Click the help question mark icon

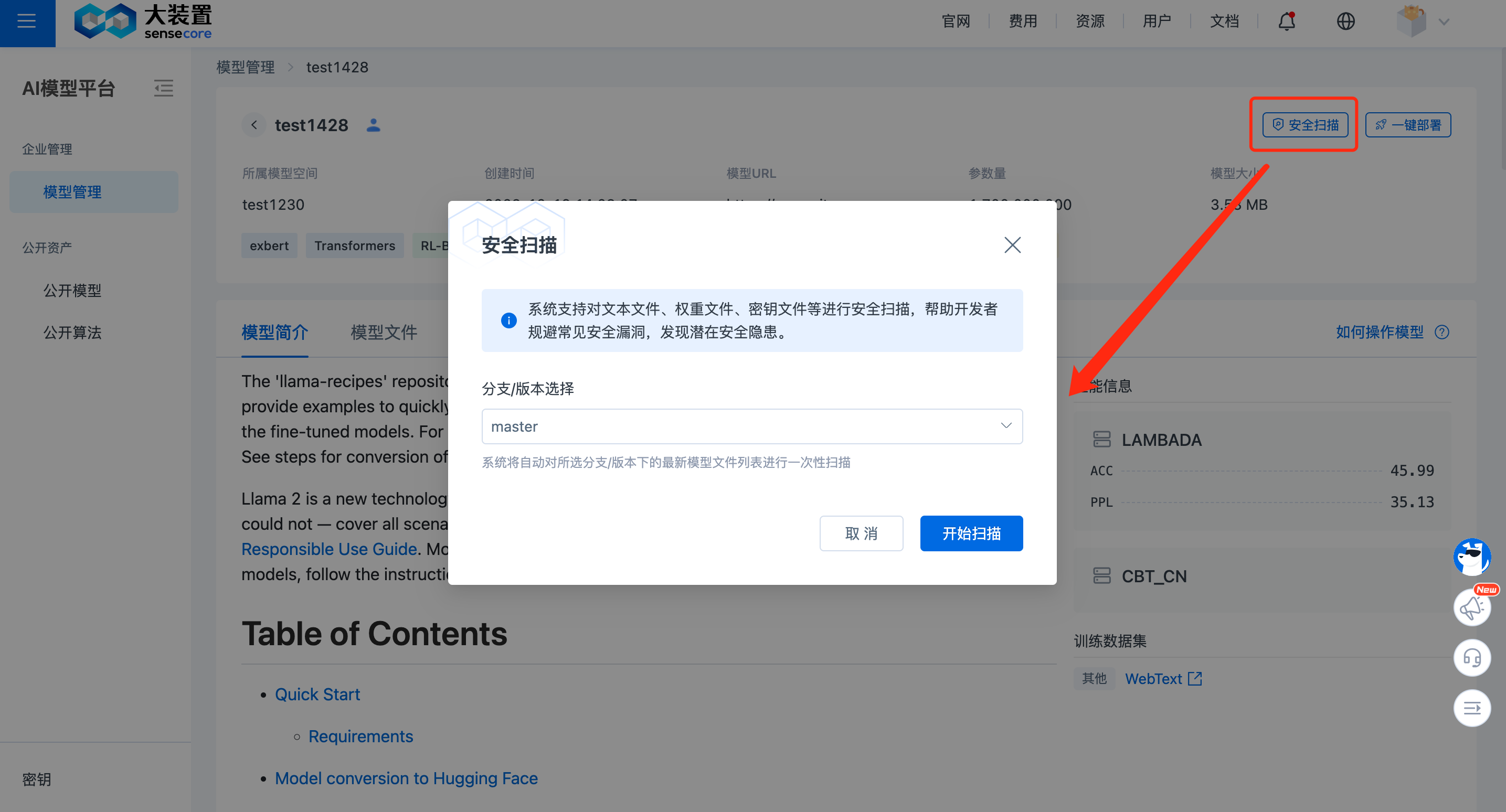point(1441,332)
